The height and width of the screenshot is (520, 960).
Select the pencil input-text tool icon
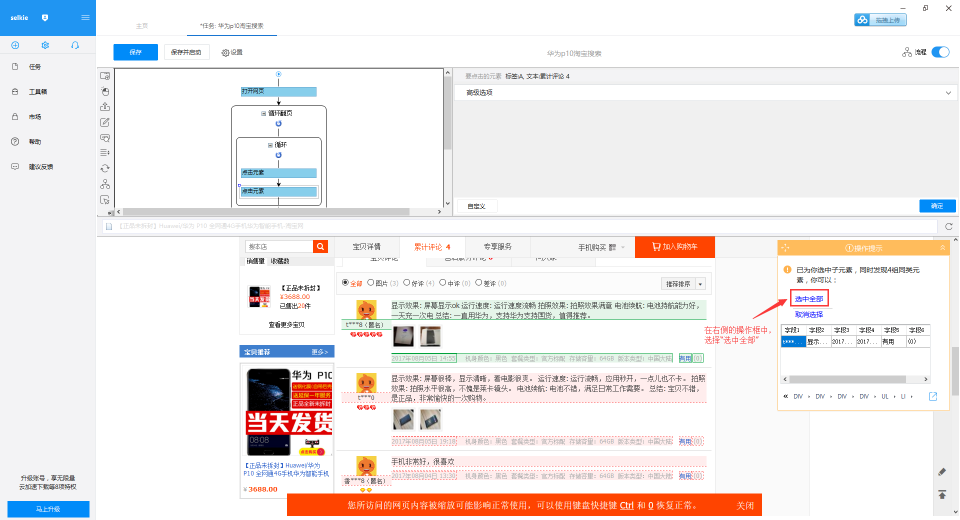pyautogui.click(x=105, y=122)
